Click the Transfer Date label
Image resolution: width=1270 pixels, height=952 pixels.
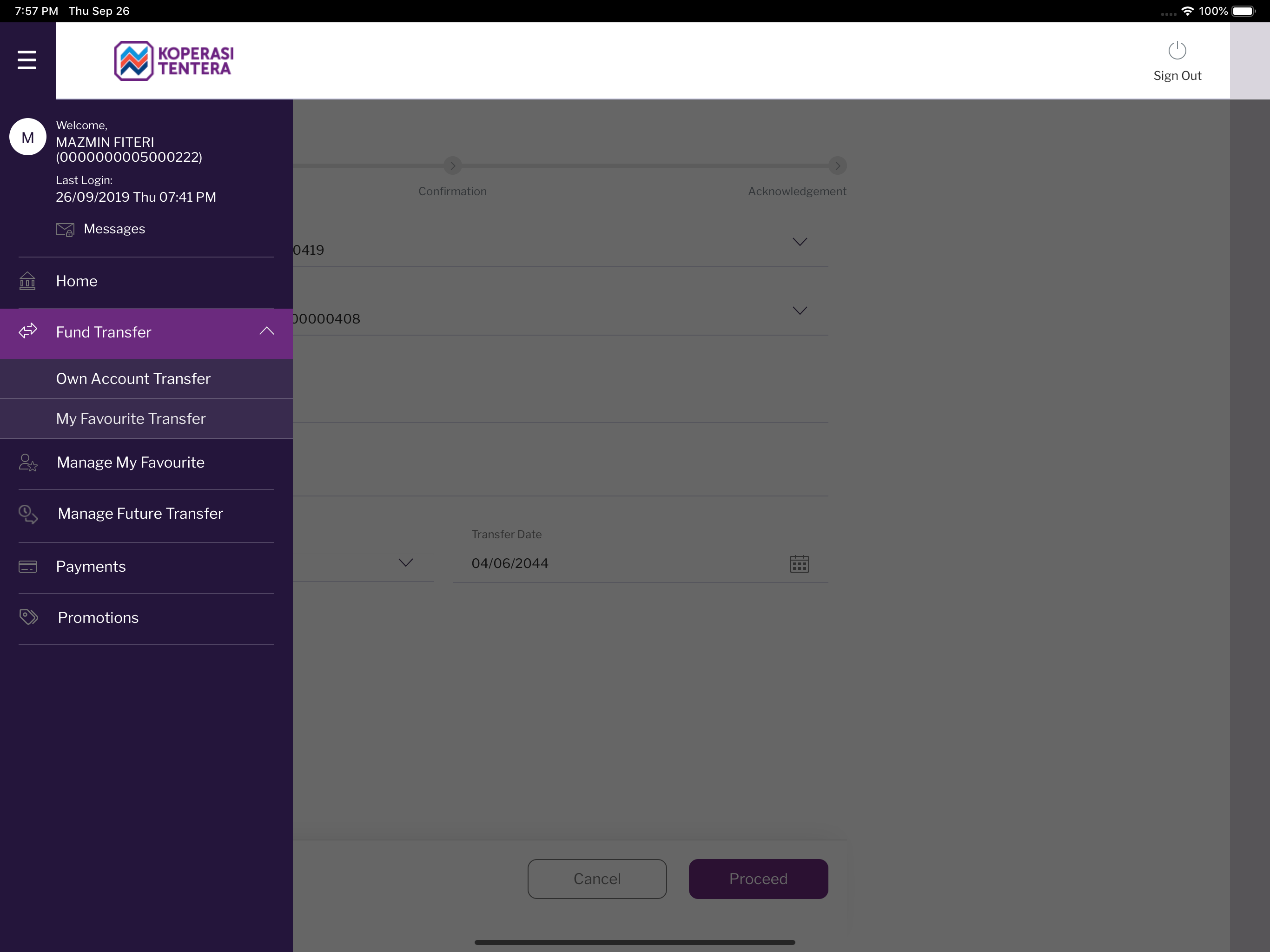506,534
